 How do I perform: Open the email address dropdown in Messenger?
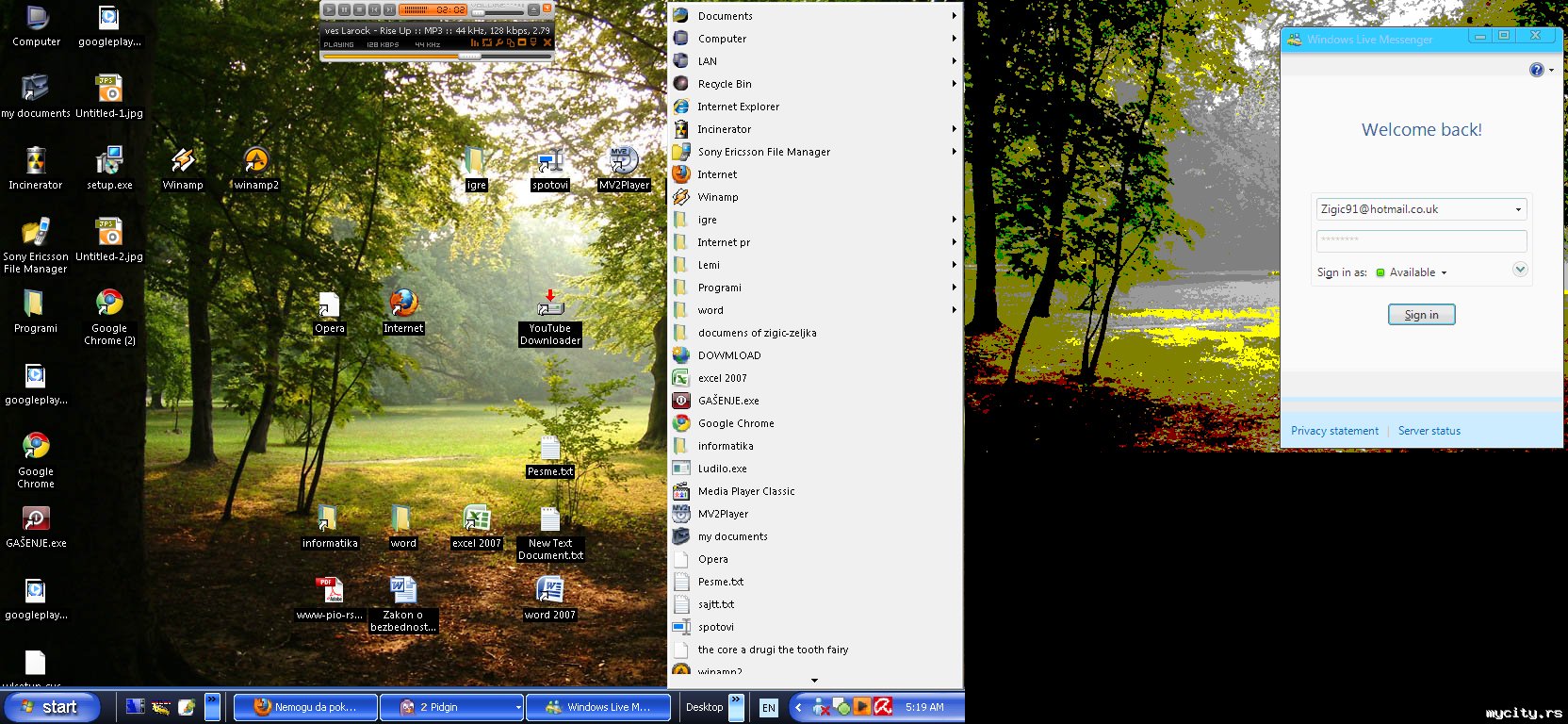click(x=1517, y=209)
